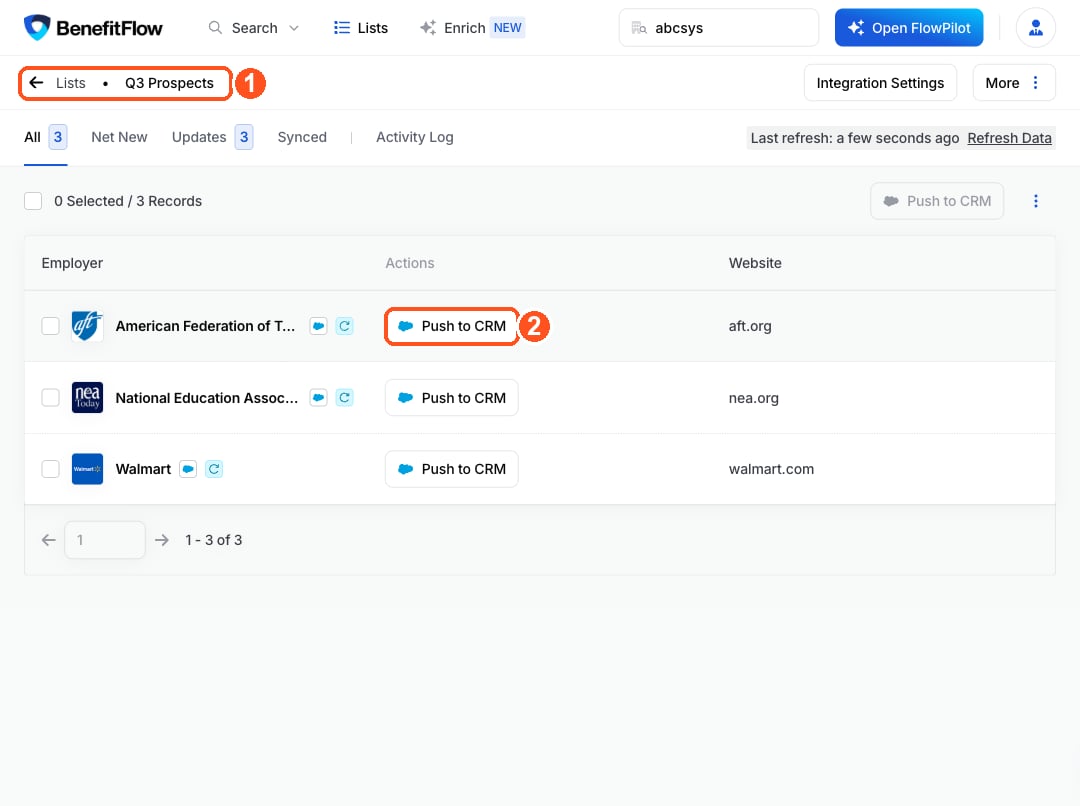Open the table's vertical three-dot menu
Screen dimensions: 1080x806
(1035, 201)
